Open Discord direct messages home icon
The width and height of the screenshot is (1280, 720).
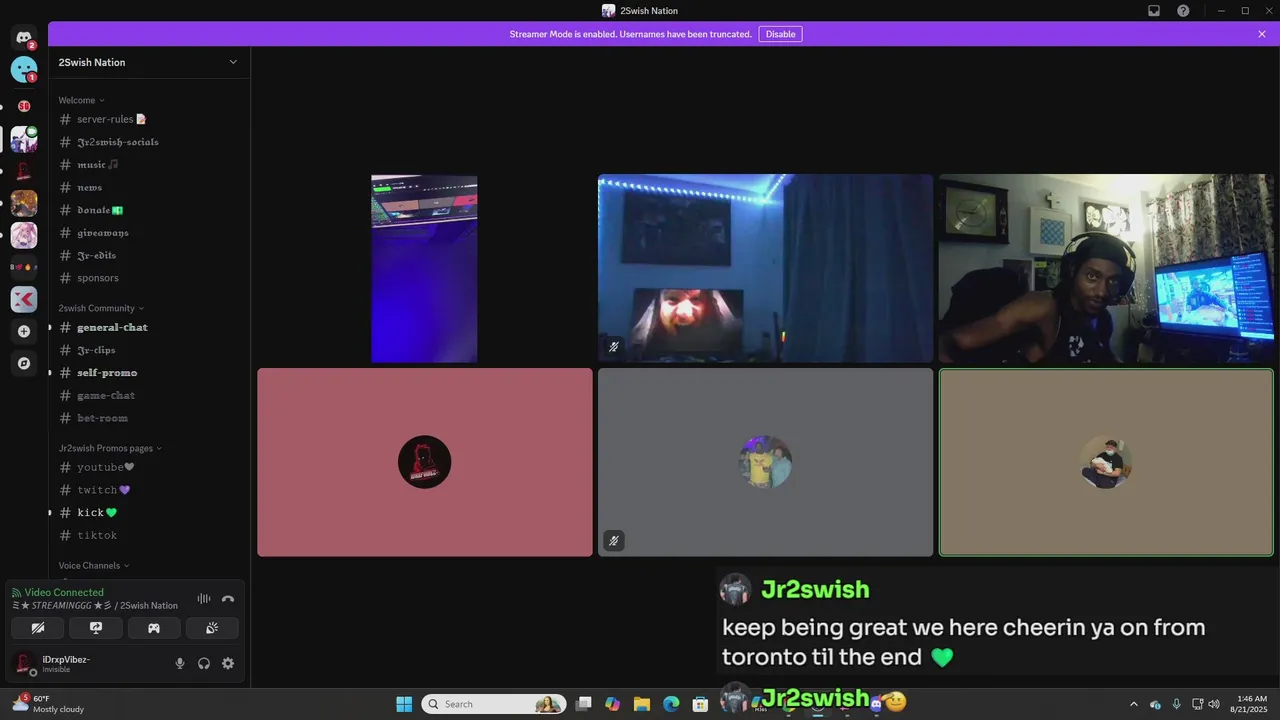[24, 38]
